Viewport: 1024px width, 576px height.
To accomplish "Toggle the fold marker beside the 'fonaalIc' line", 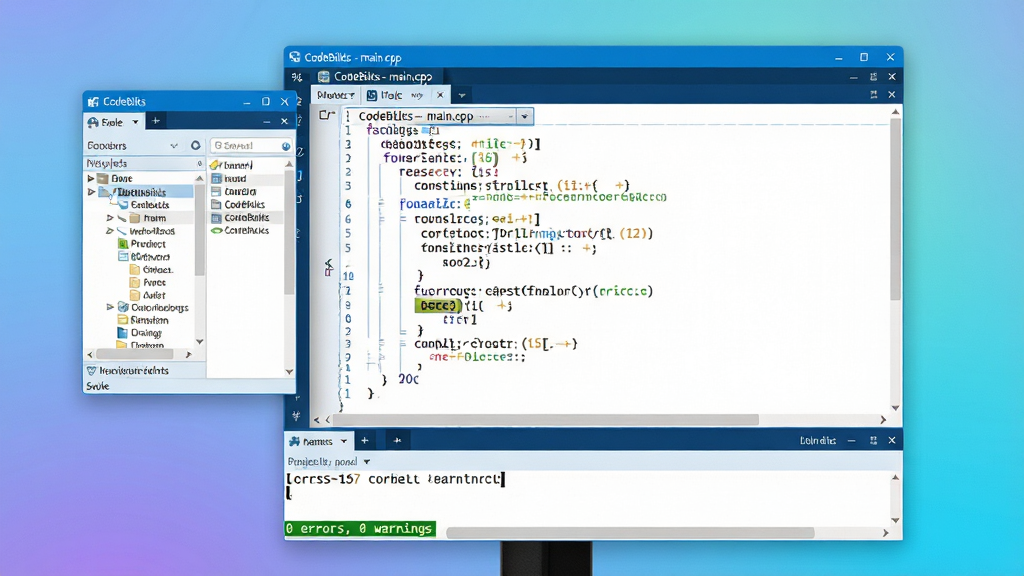I will [381, 204].
